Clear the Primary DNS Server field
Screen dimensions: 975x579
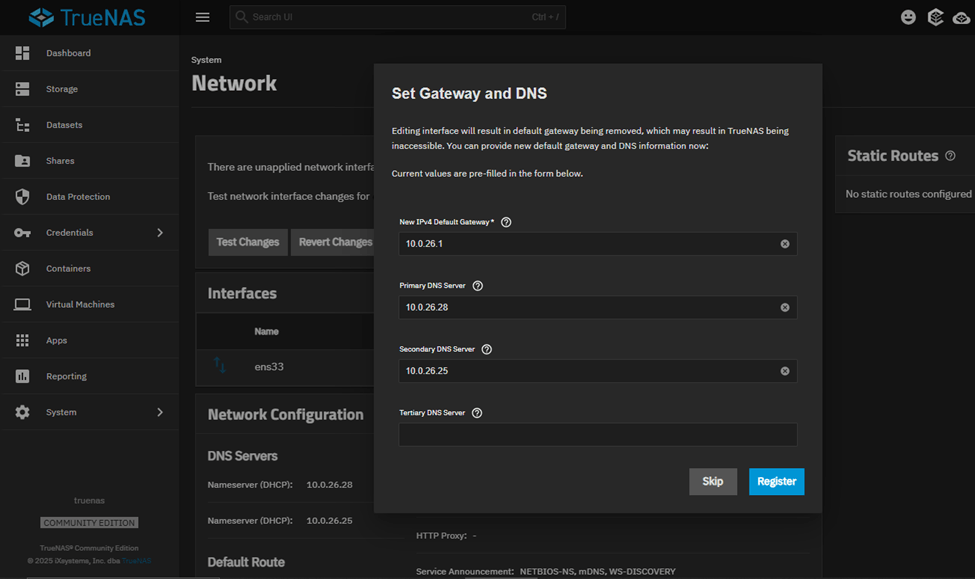pyautogui.click(x=784, y=308)
